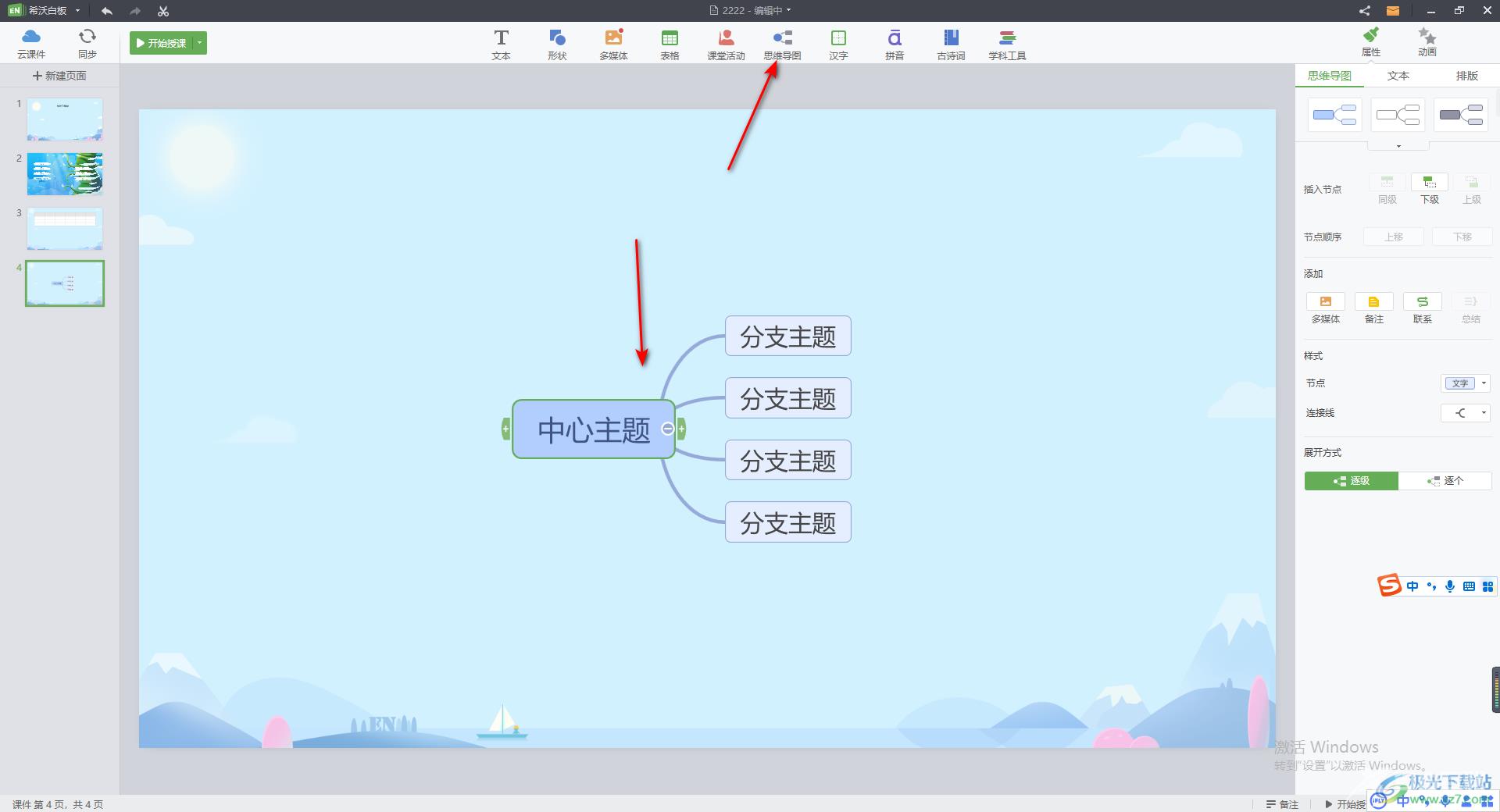
Task: Select 逐级 expand mode
Action: point(1351,481)
